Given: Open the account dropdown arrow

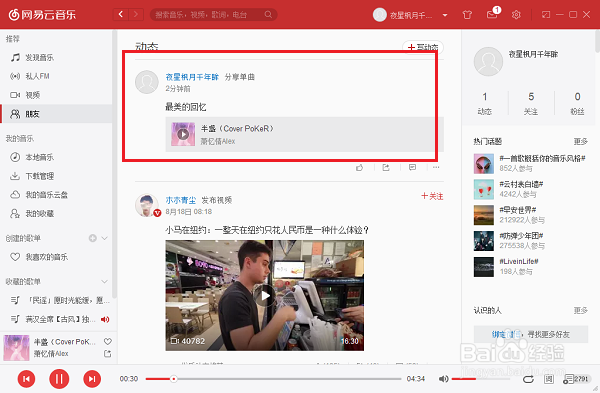Looking at the screenshot, I should pyautogui.click(x=445, y=15).
